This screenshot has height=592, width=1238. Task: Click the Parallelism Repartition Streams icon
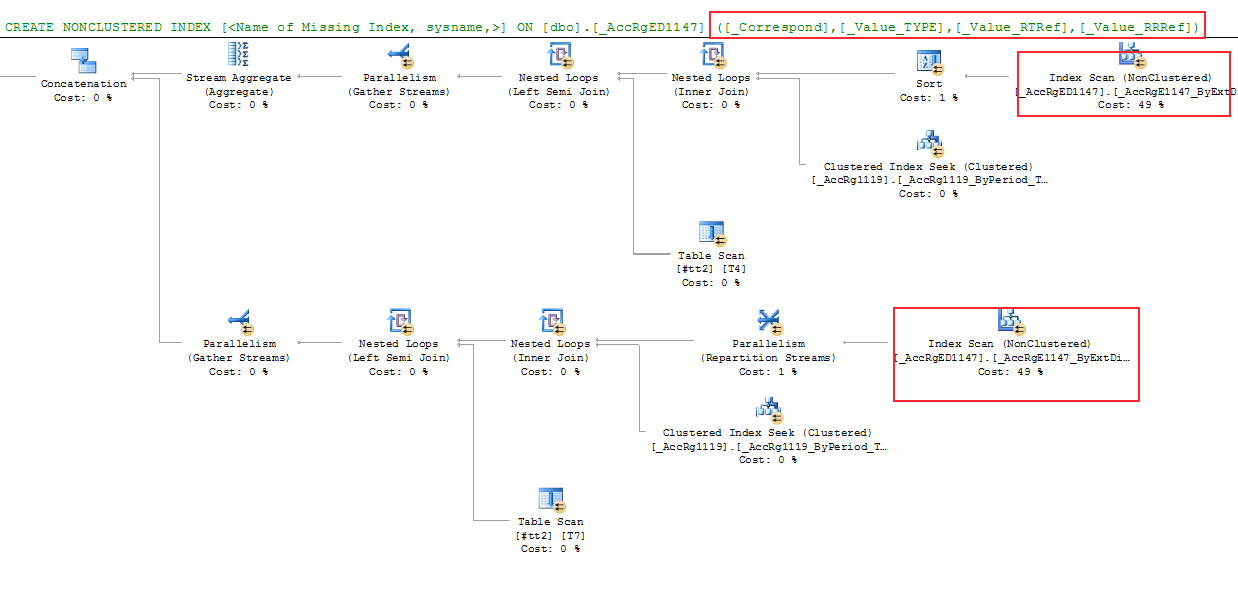click(x=769, y=320)
